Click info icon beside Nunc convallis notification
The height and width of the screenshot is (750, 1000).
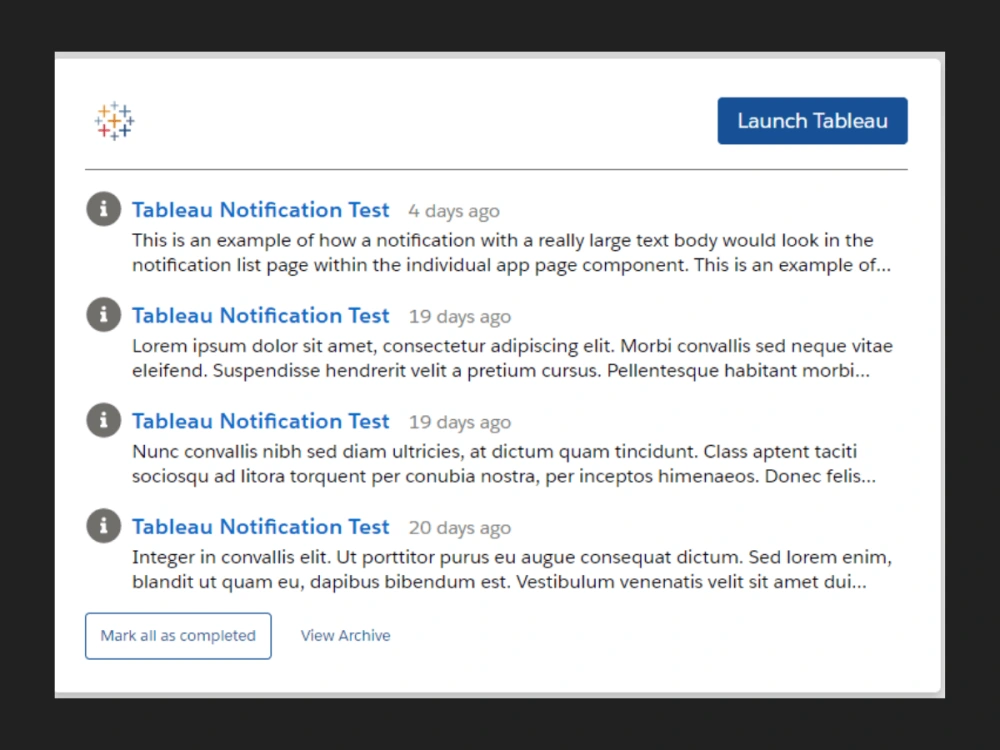pyautogui.click(x=103, y=420)
